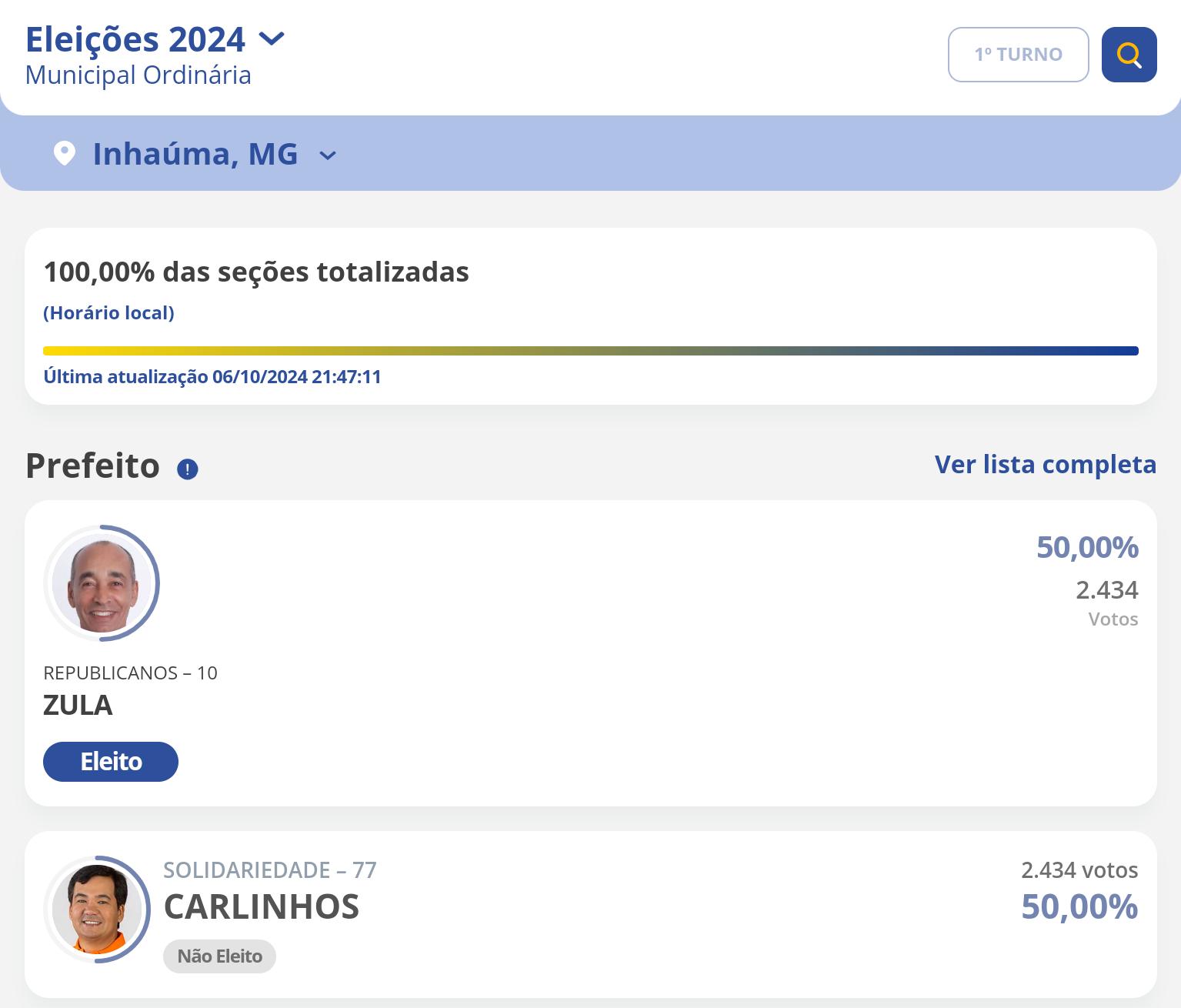Select the CARLINHOS candidate name
This screenshot has width=1181, height=1008.
point(261,906)
